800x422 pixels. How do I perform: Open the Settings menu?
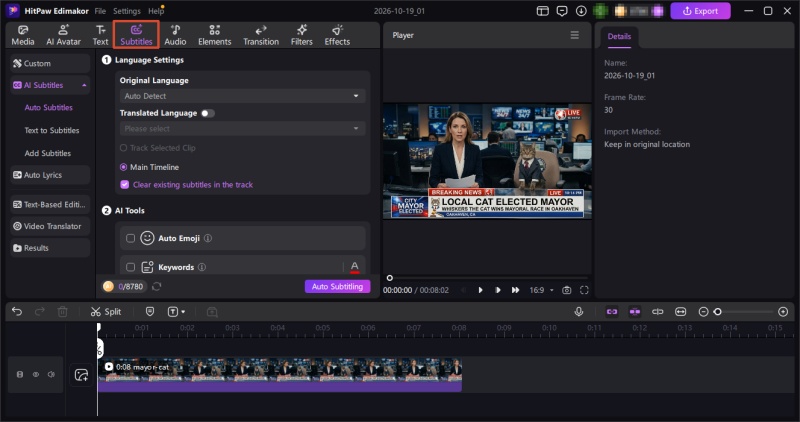[127, 11]
